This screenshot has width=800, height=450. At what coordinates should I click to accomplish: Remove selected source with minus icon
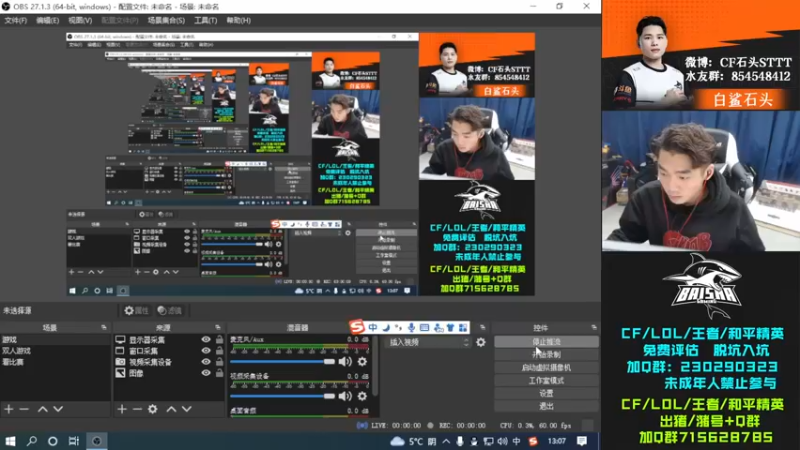[x=137, y=409]
